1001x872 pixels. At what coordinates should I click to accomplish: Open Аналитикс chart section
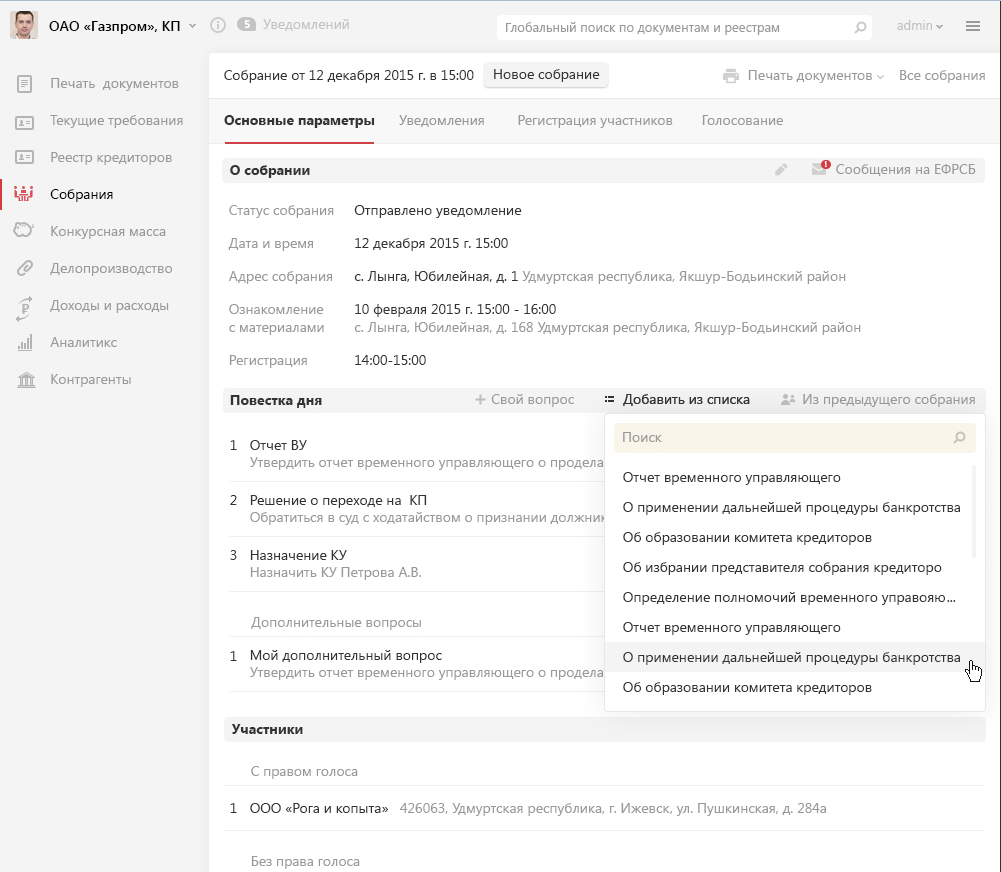pos(83,342)
